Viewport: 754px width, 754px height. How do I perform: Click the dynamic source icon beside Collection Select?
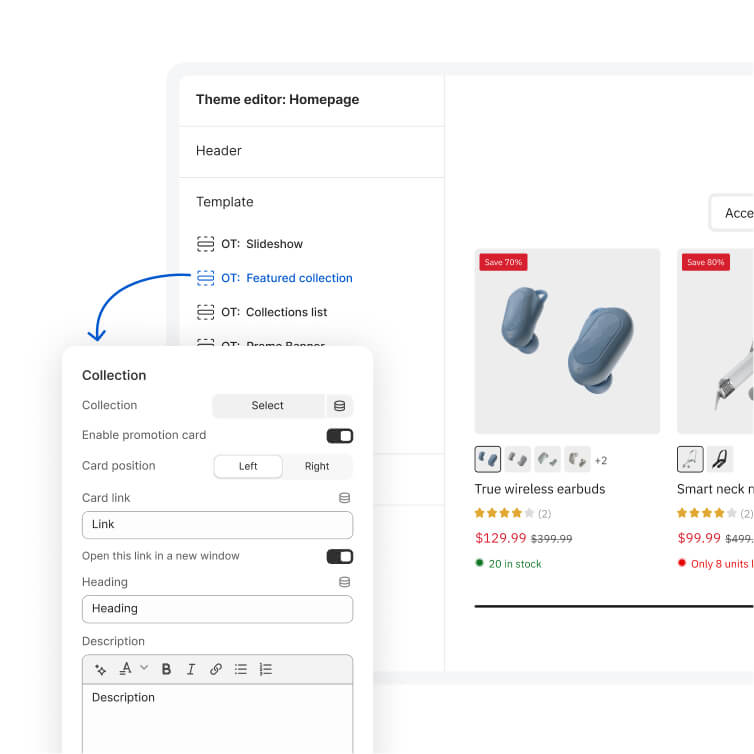click(x=340, y=406)
